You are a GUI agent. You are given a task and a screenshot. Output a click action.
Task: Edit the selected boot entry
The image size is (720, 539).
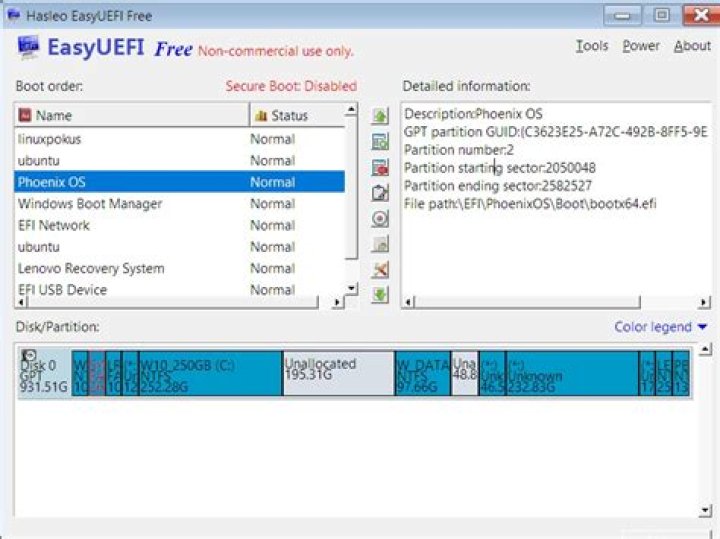(380, 193)
